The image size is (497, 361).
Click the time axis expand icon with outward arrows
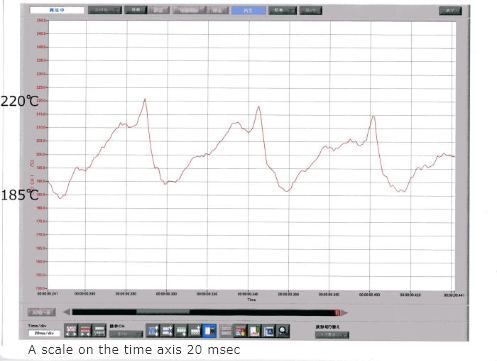(71, 331)
